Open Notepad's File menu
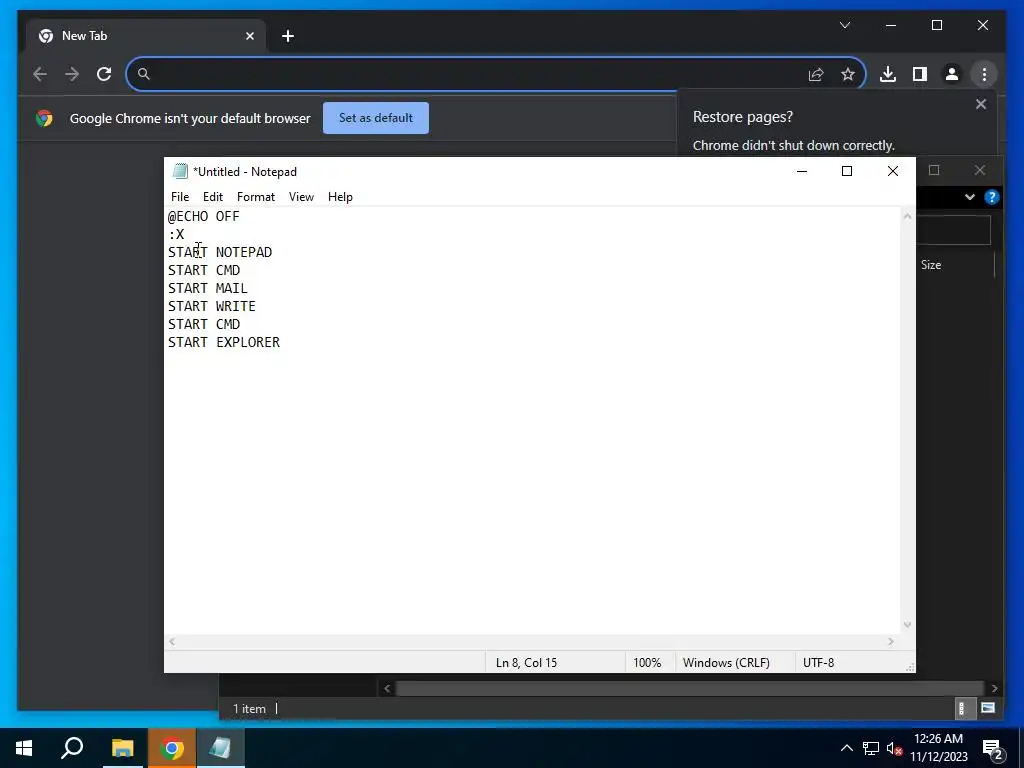Viewport: 1024px width, 768px height. click(180, 197)
